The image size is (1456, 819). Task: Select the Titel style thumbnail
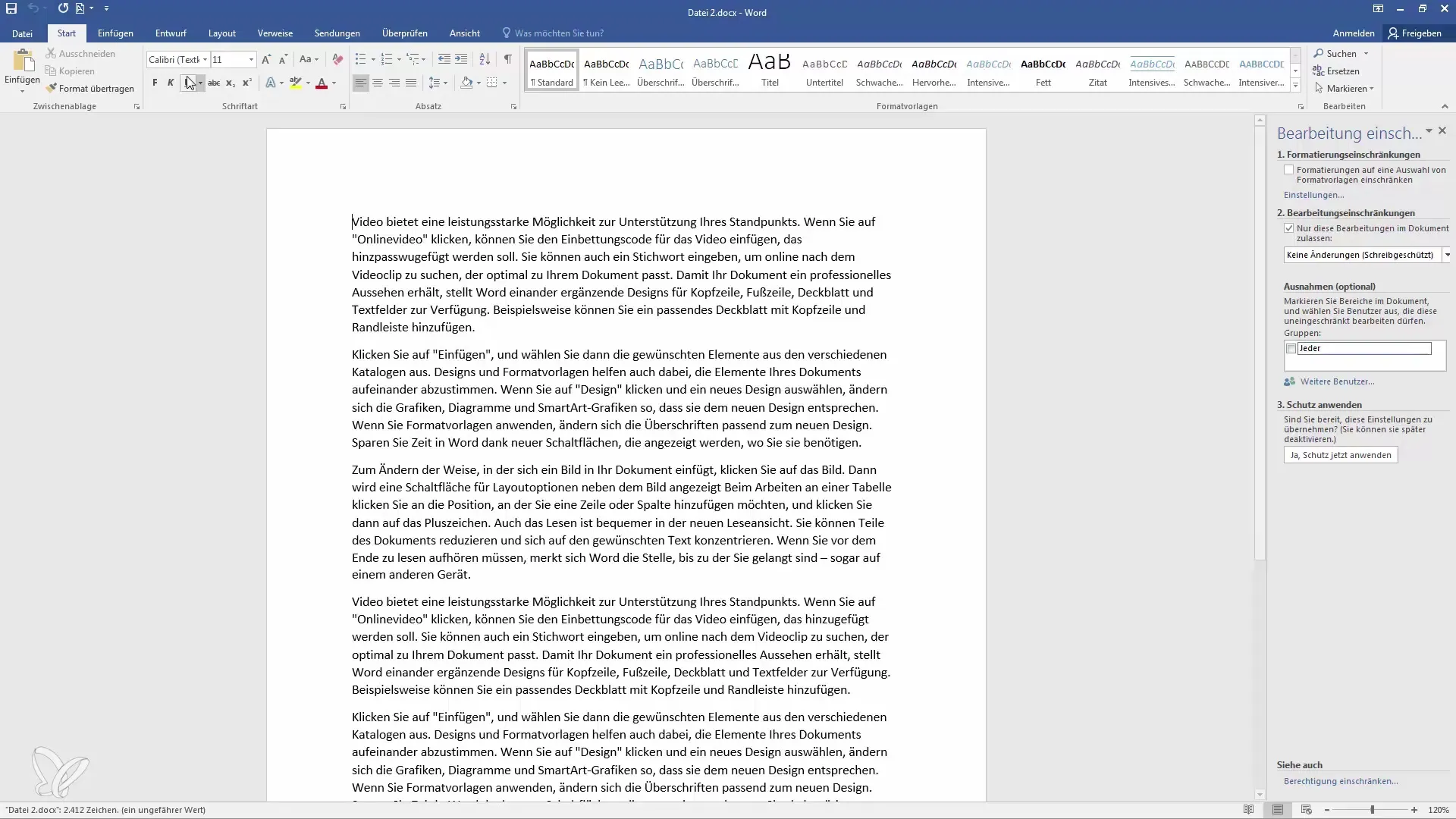pos(770,70)
